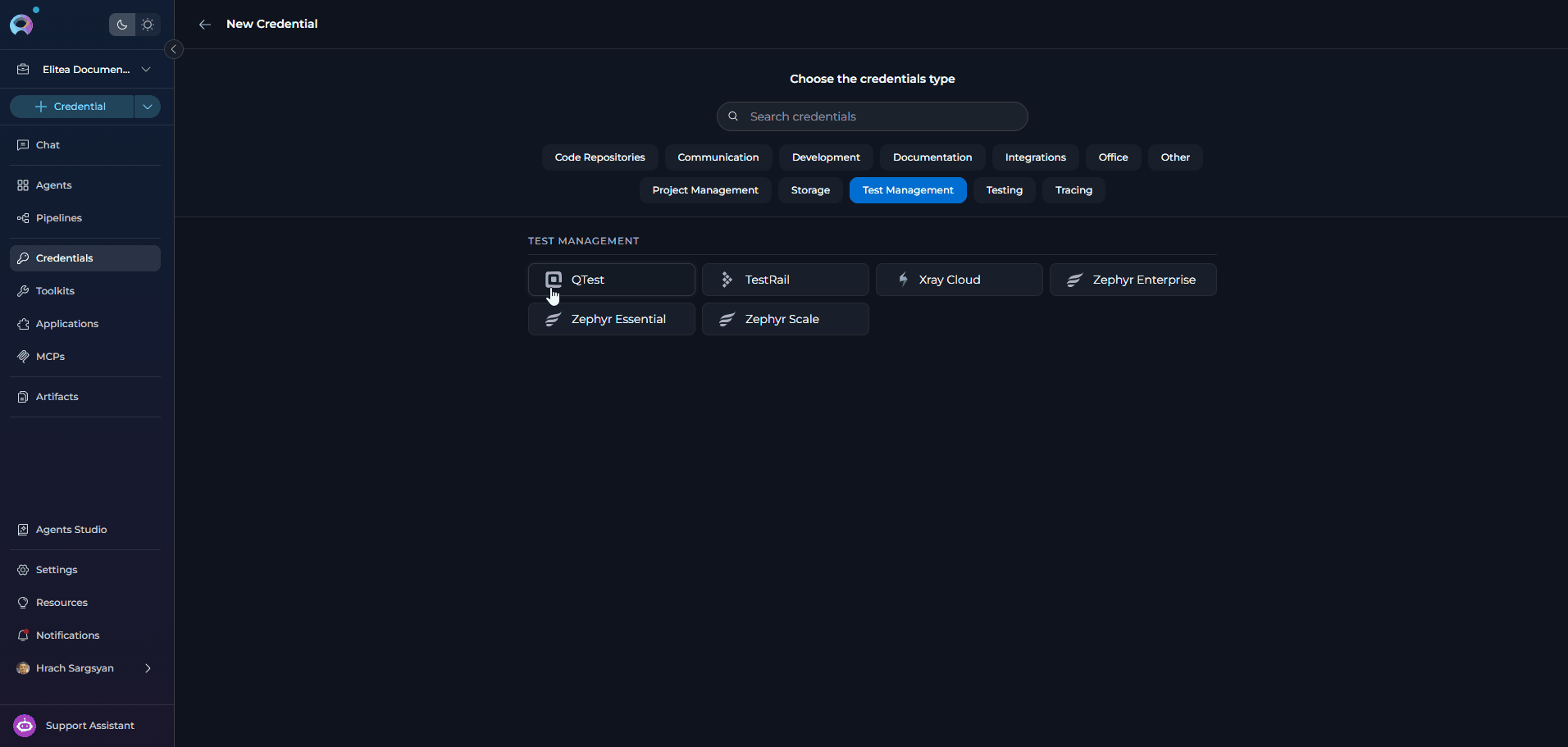This screenshot has height=747, width=1568.
Task: Click the Settings gear icon
Action: pyautogui.click(x=23, y=570)
